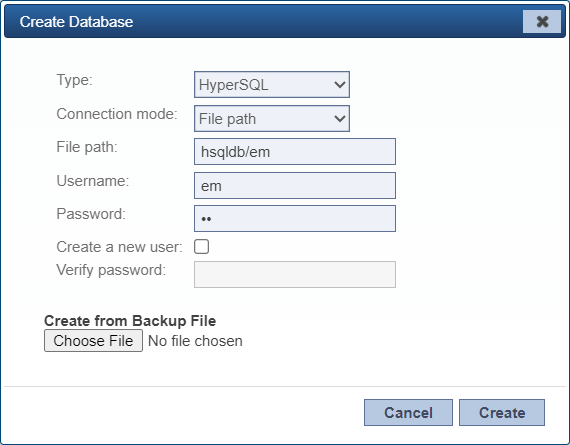
Task: Click the Password: label
Action: pos(91,214)
